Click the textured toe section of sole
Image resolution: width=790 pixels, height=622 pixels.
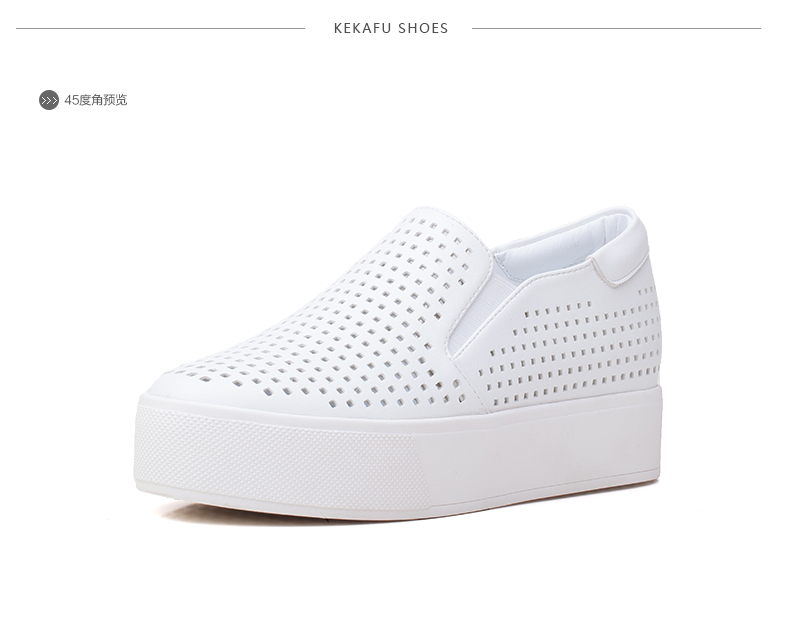[x=282, y=458]
